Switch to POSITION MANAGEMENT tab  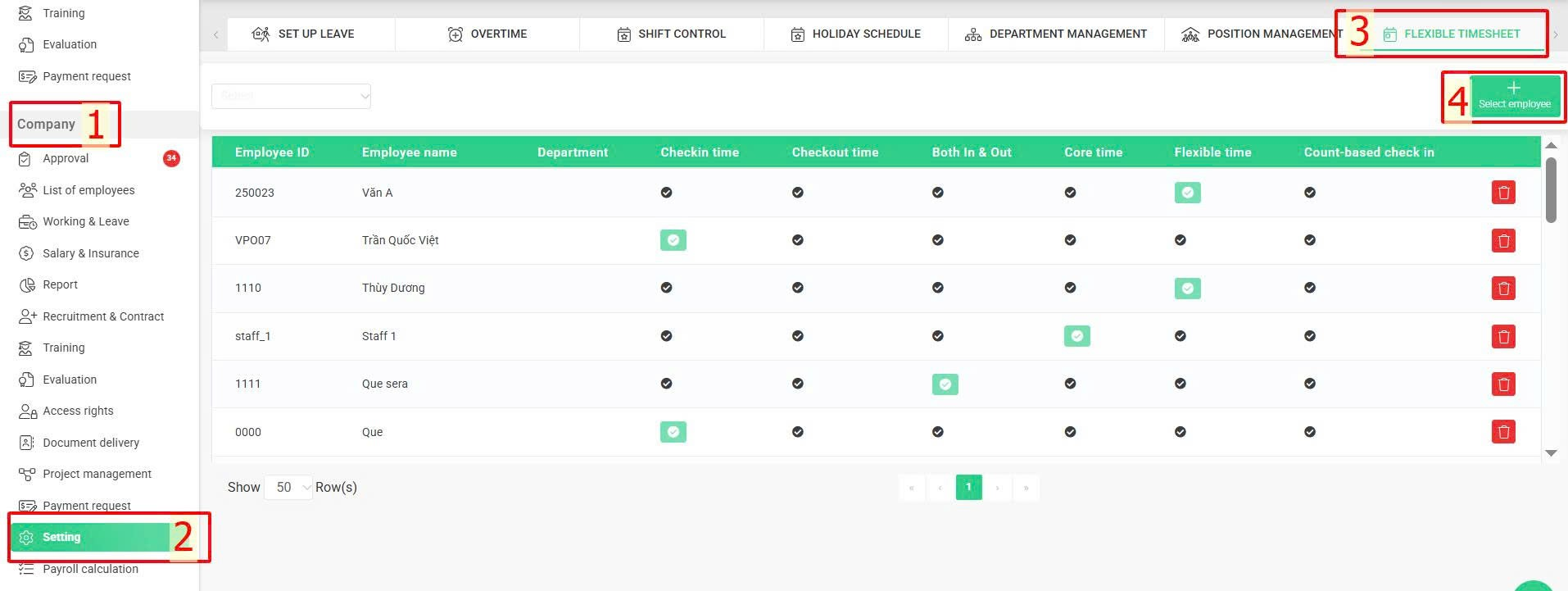pyautogui.click(x=1262, y=34)
